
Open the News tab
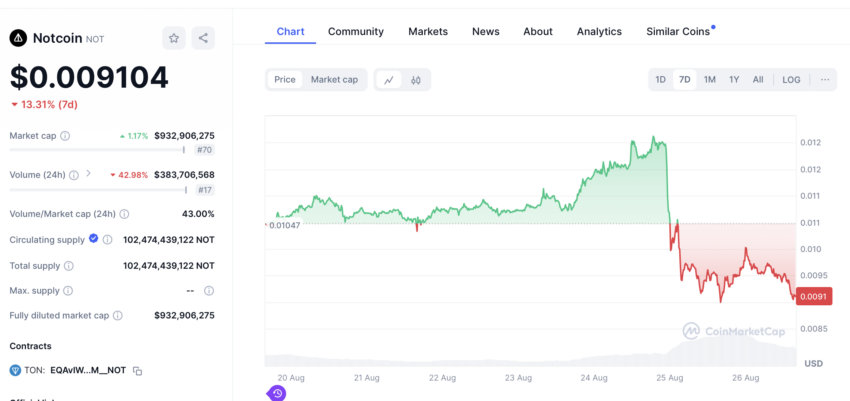pyautogui.click(x=486, y=31)
